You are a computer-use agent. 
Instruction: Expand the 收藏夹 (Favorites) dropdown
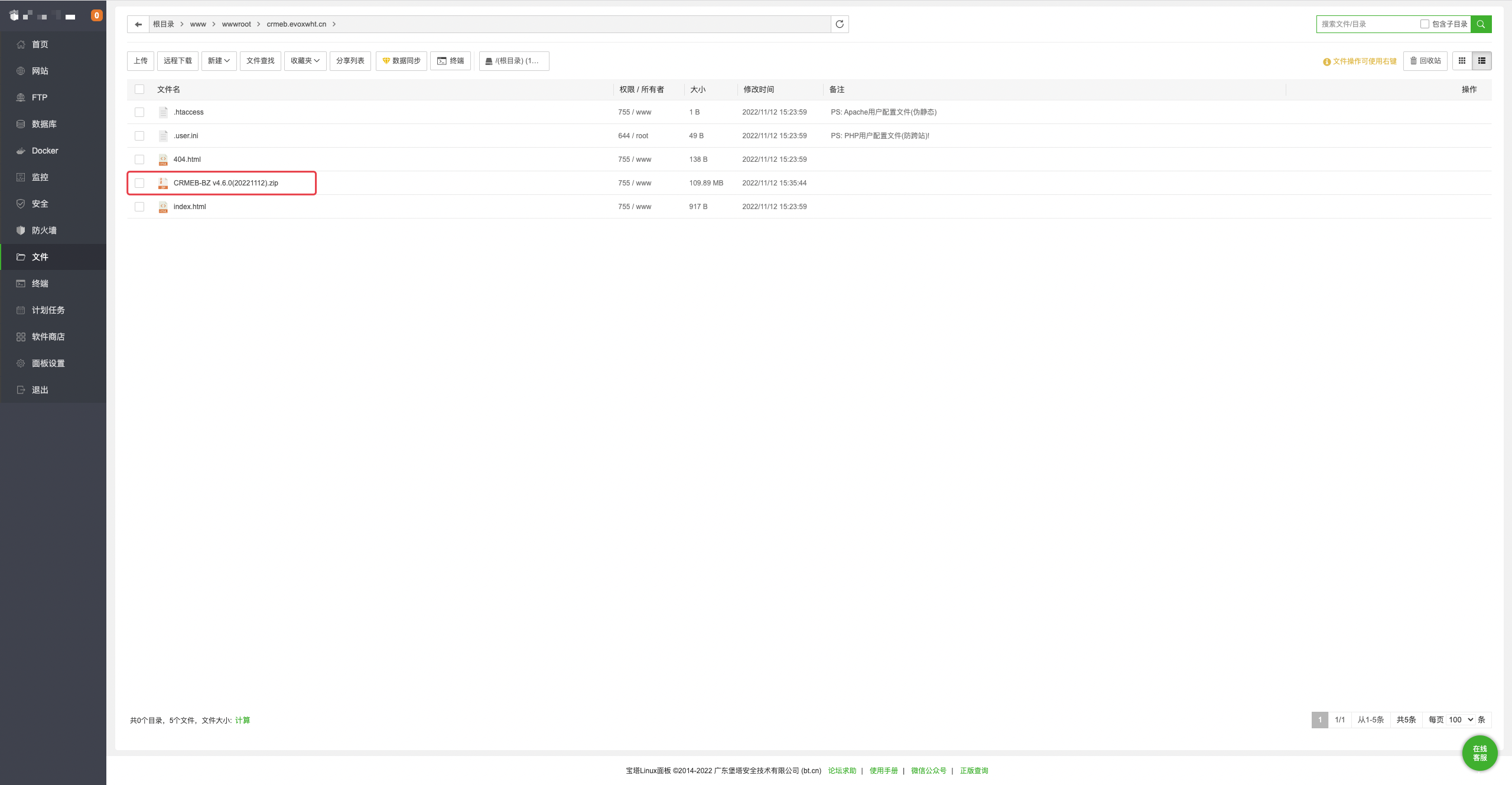click(x=305, y=61)
